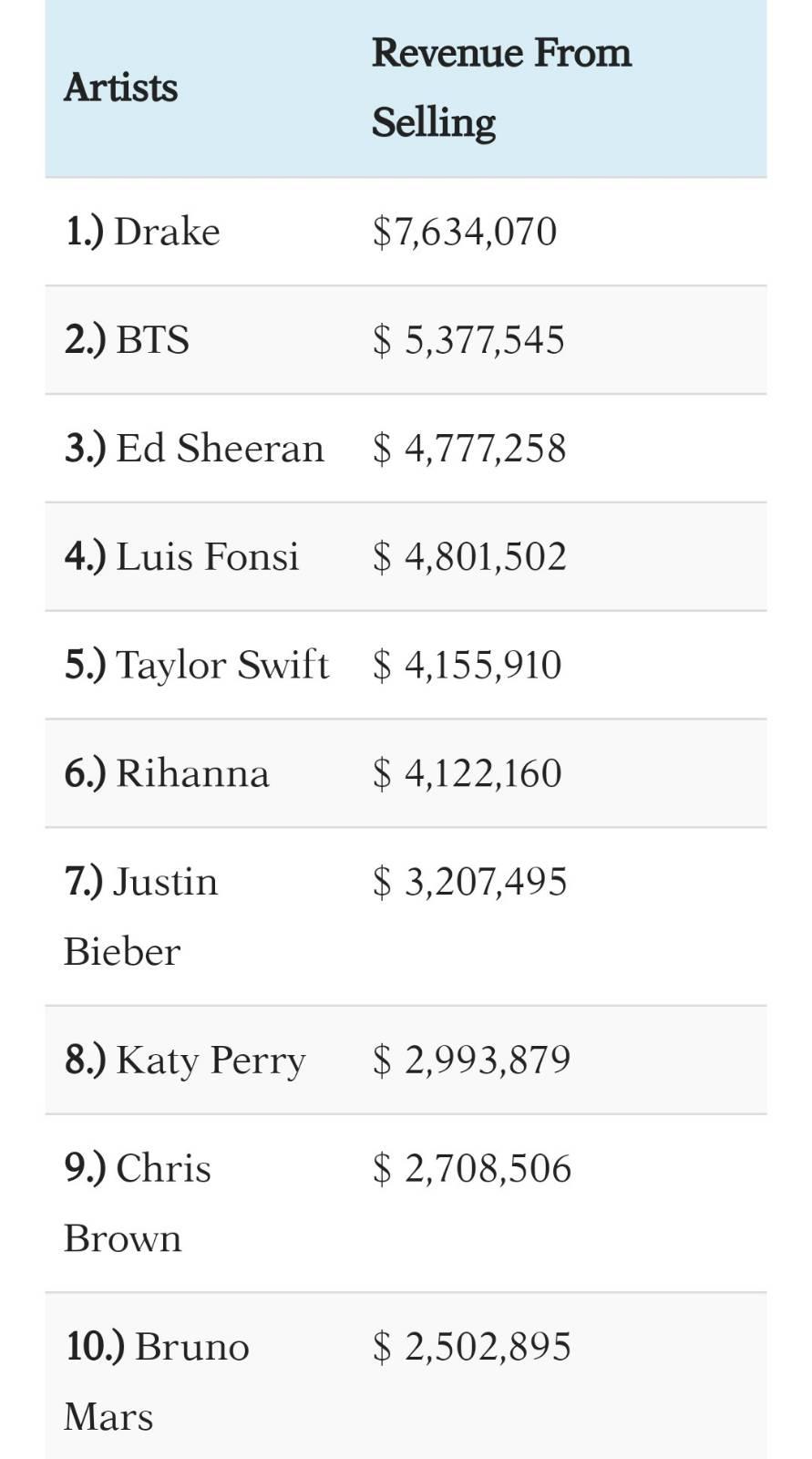Click Bruno Mars revenue $ 2,502,895

coord(472,1347)
